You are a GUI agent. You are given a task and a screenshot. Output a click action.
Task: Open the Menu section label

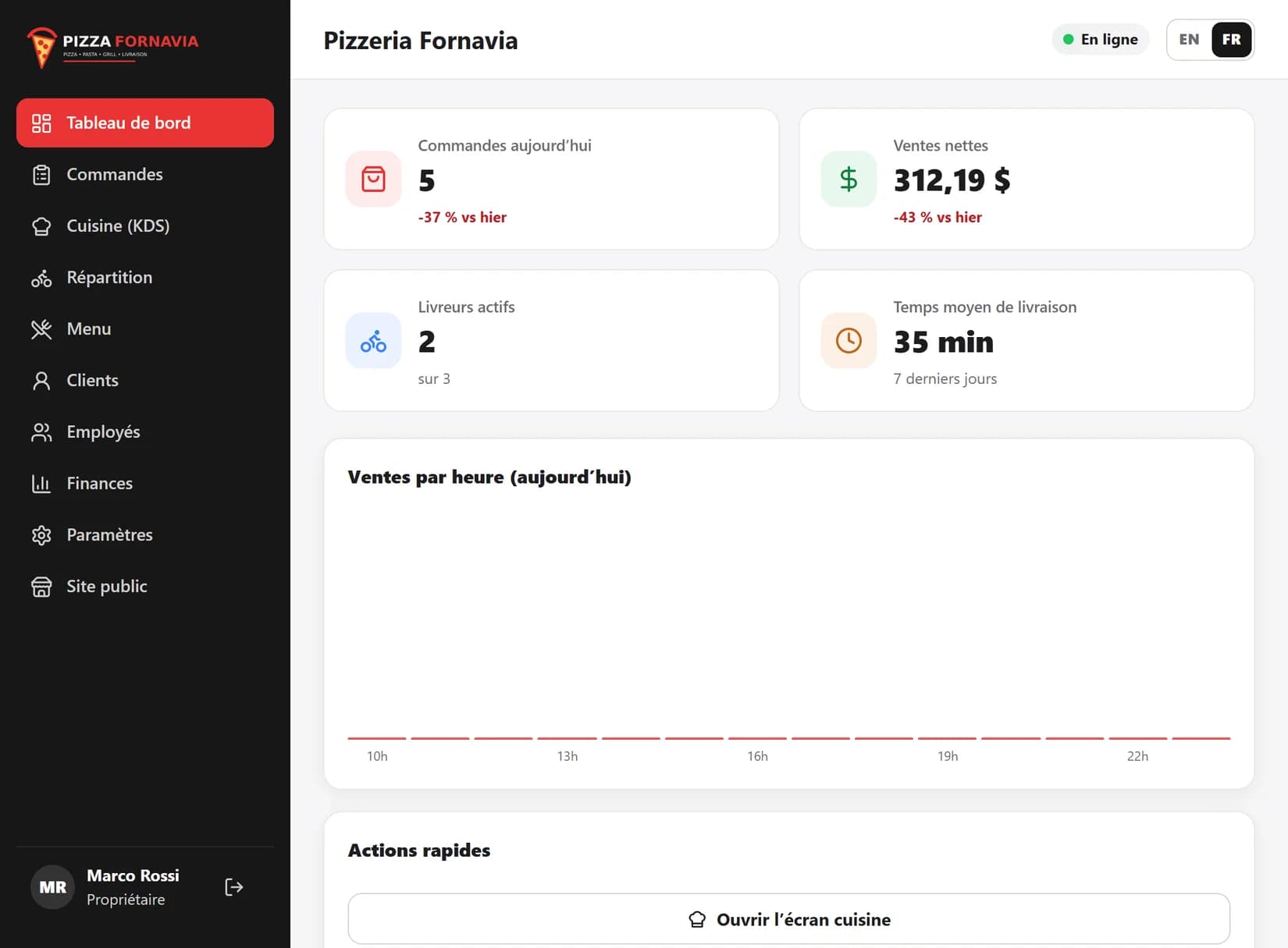(x=89, y=328)
